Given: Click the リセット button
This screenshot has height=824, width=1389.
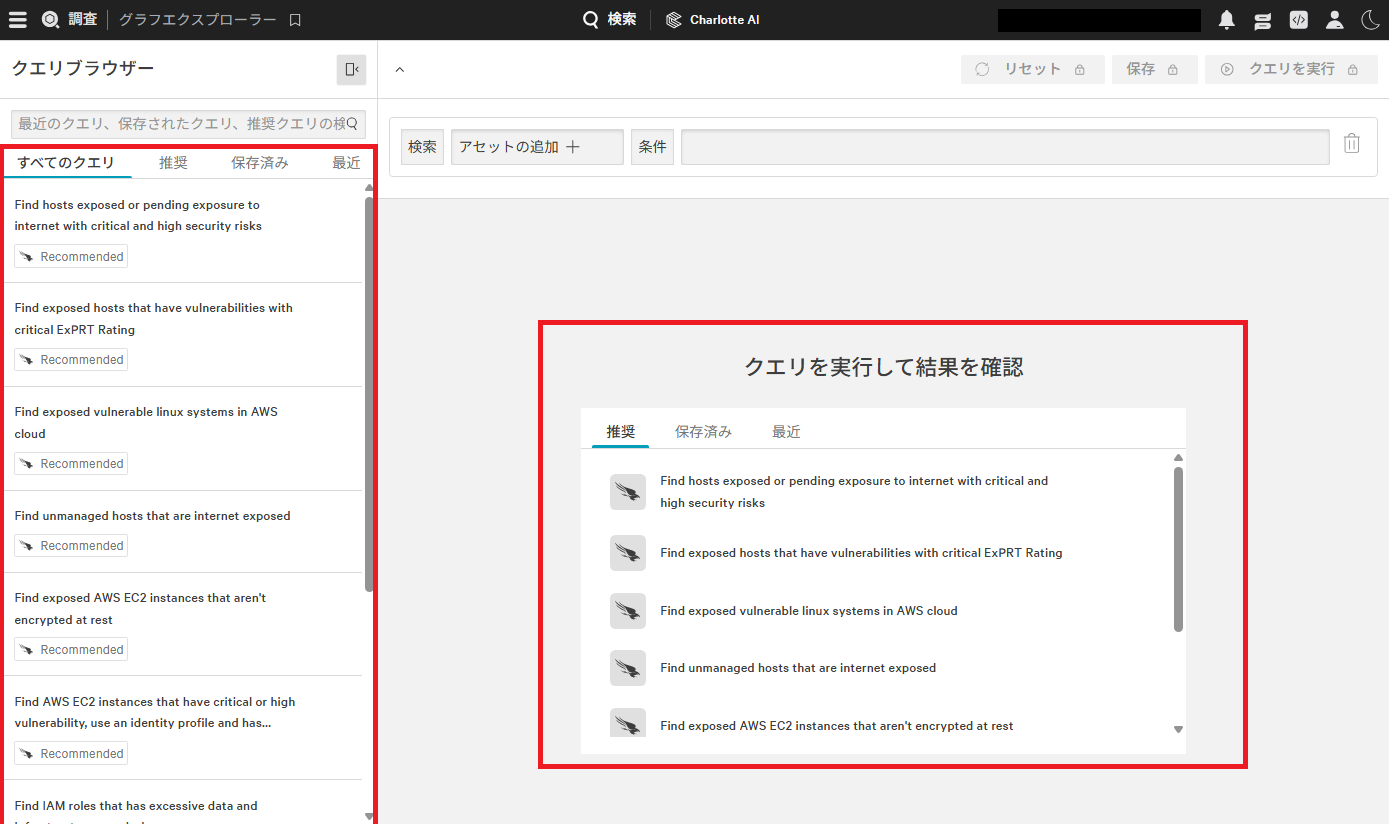Looking at the screenshot, I should click(1032, 69).
